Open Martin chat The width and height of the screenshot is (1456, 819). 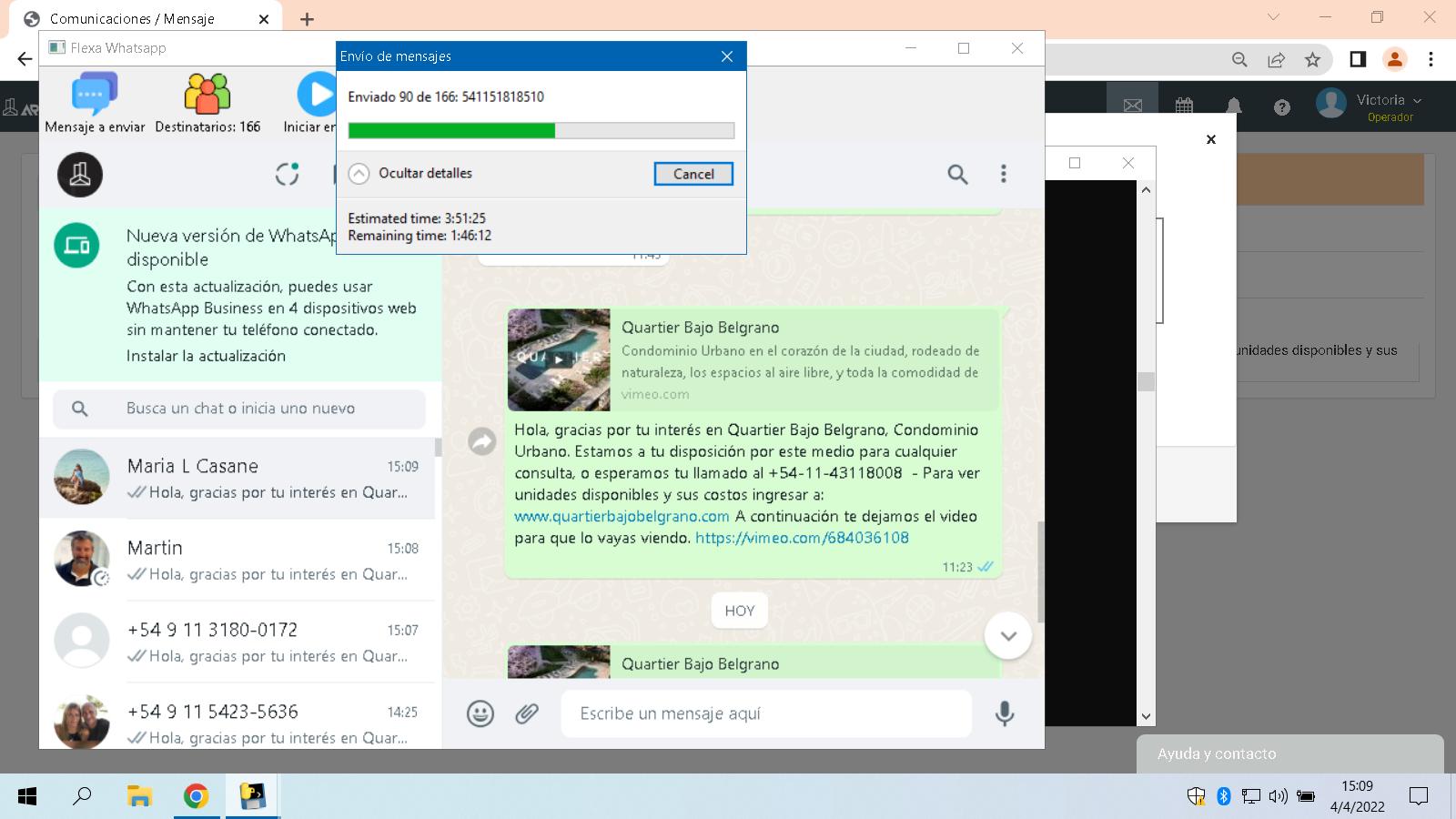[237, 560]
